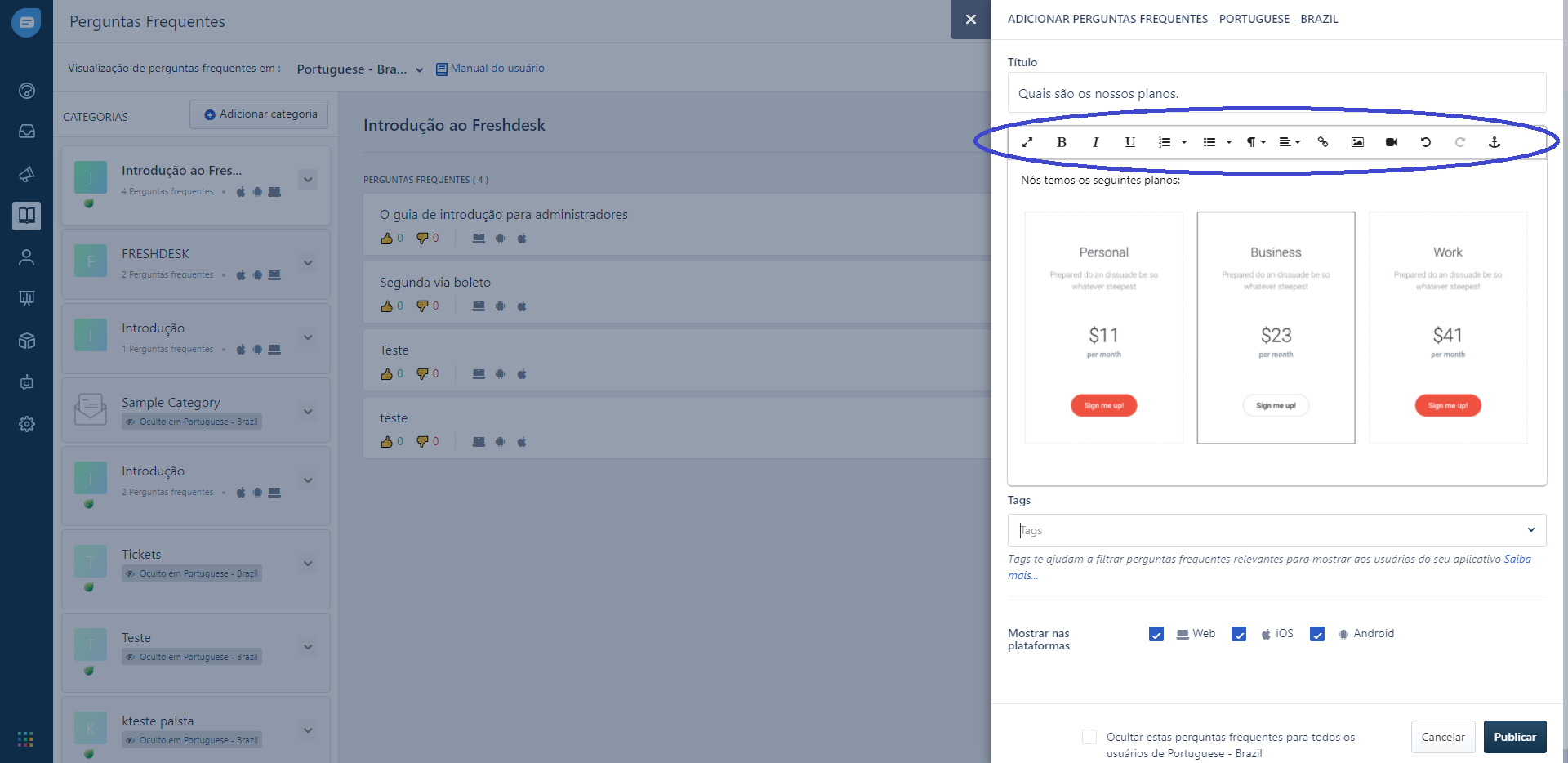
Task: Check hide FAQ for Portuguese users
Action: coord(1089,737)
